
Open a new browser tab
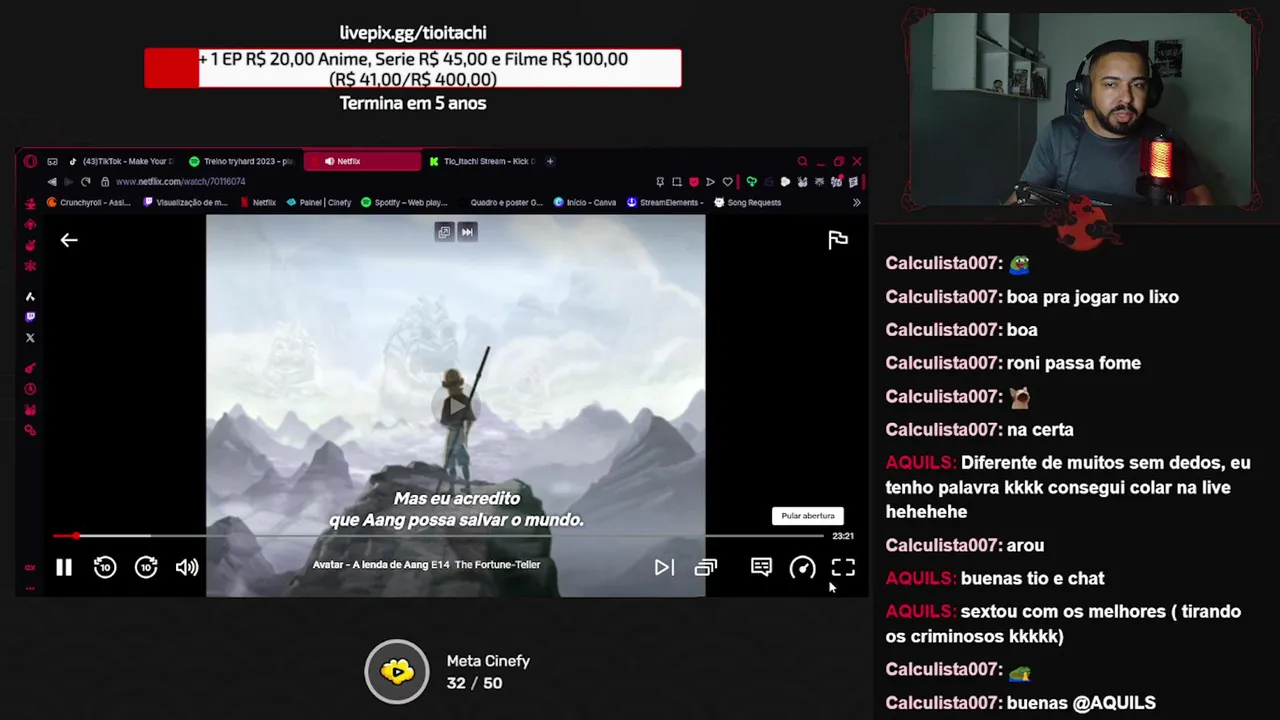[550, 161]
